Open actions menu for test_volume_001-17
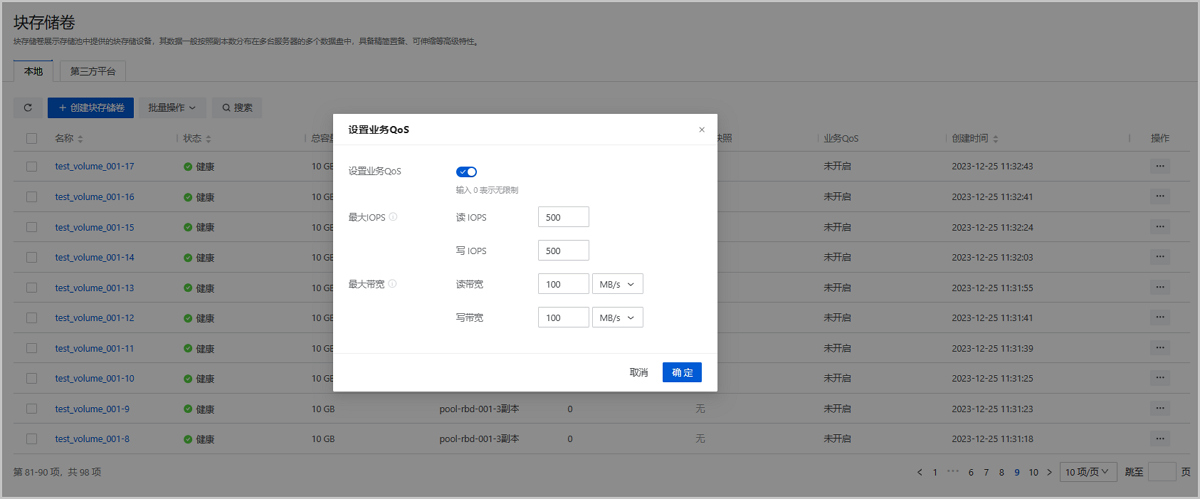The image size is (1200, 499). click(x=1160, y=166)
